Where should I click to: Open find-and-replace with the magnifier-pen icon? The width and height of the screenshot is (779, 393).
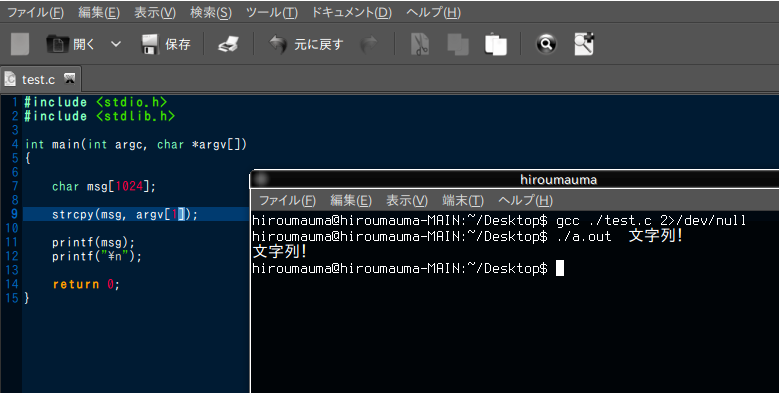click(584, 44)
